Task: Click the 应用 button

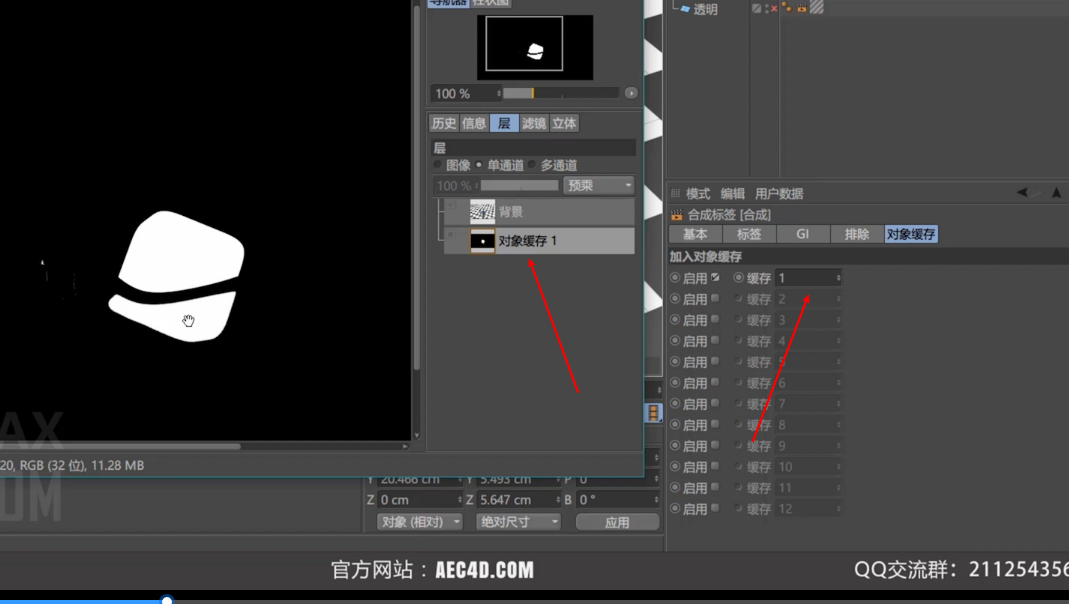Action: tap(617, 522)
